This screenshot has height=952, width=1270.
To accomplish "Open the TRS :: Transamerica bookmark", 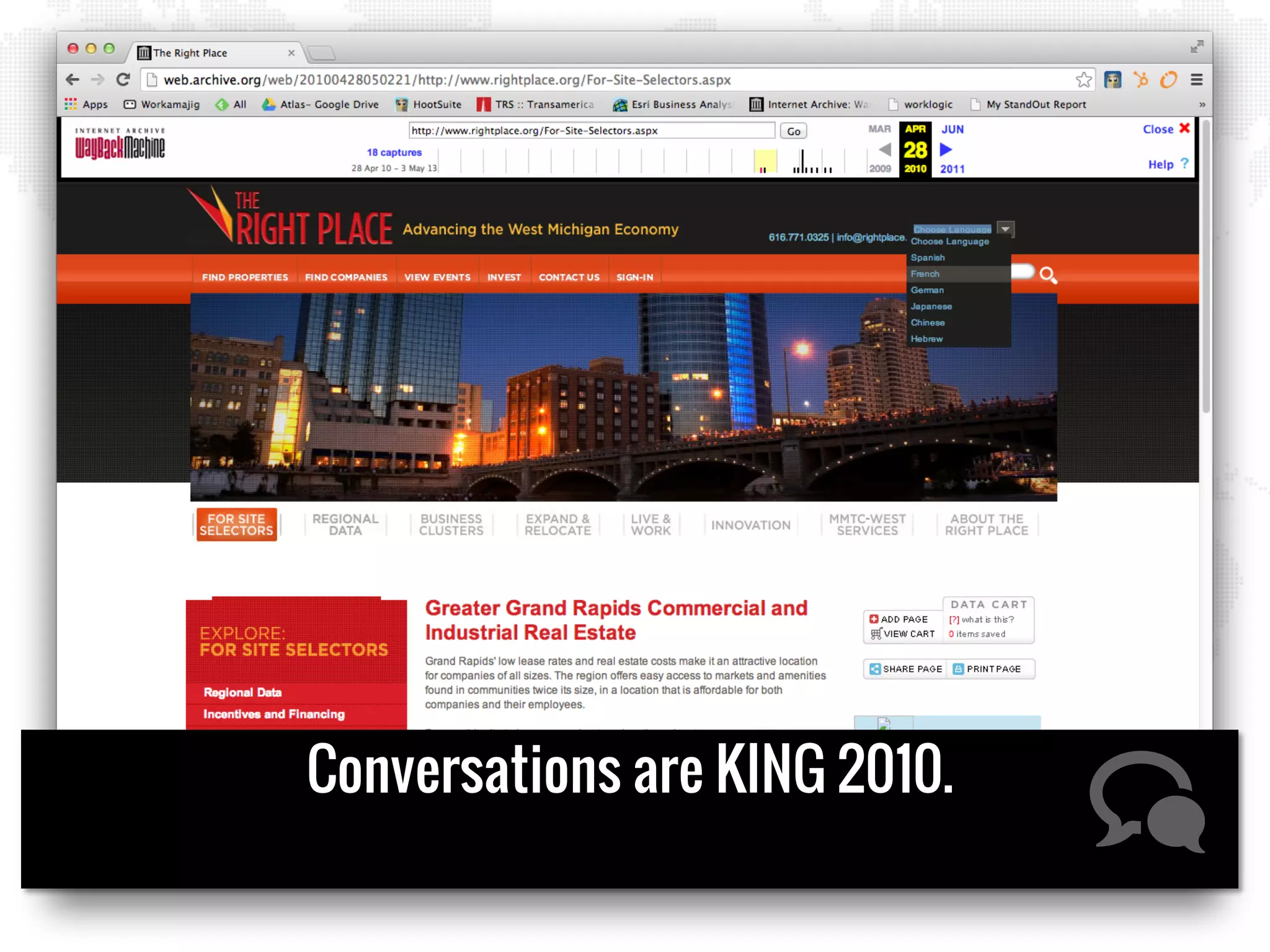I will click(535, 105).
